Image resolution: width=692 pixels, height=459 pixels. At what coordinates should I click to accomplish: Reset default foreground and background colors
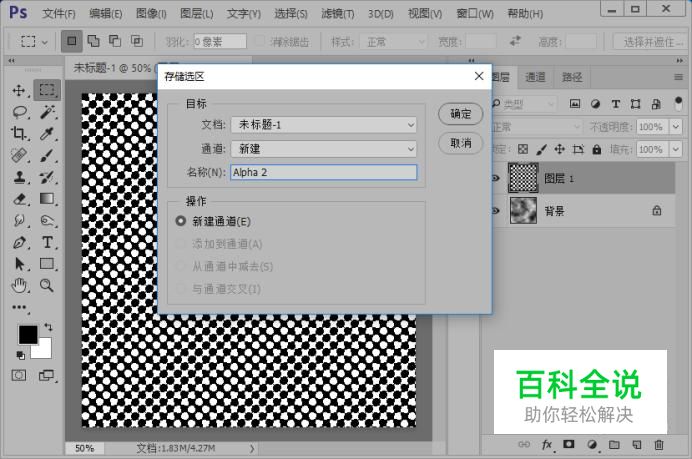tap(20, 355)
